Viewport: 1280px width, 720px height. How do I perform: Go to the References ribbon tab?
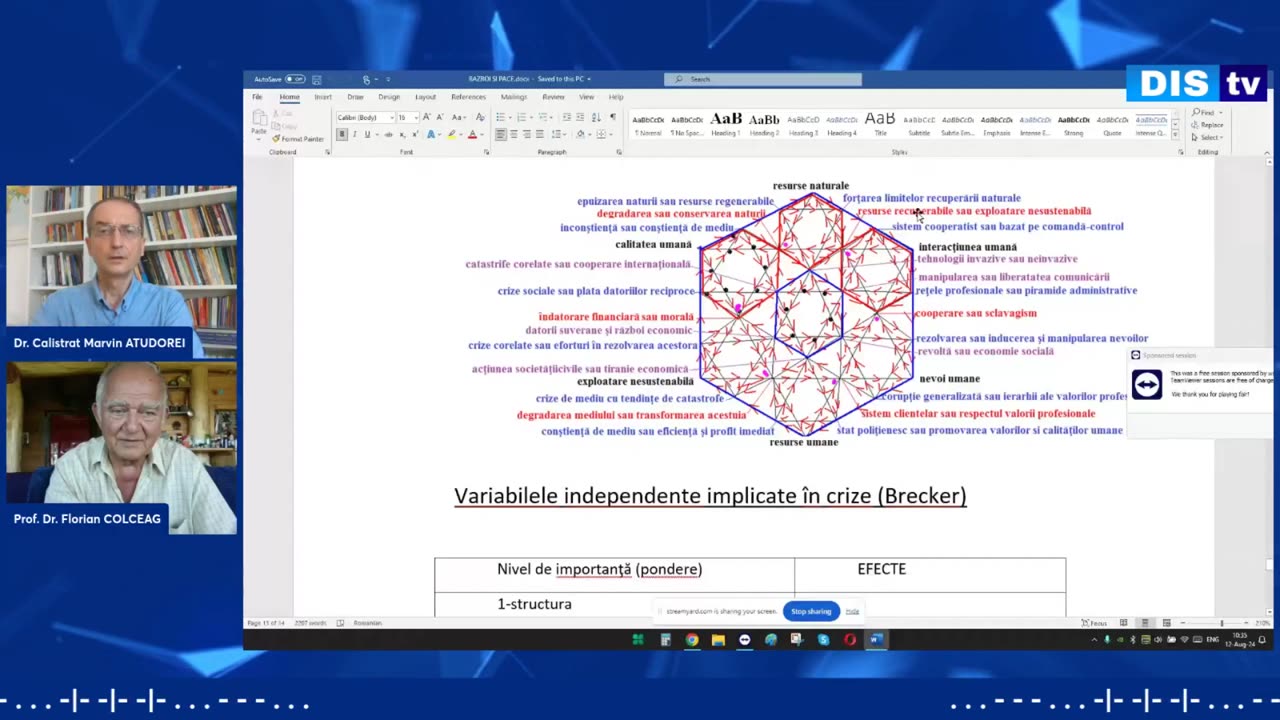(x=468, y=97)
